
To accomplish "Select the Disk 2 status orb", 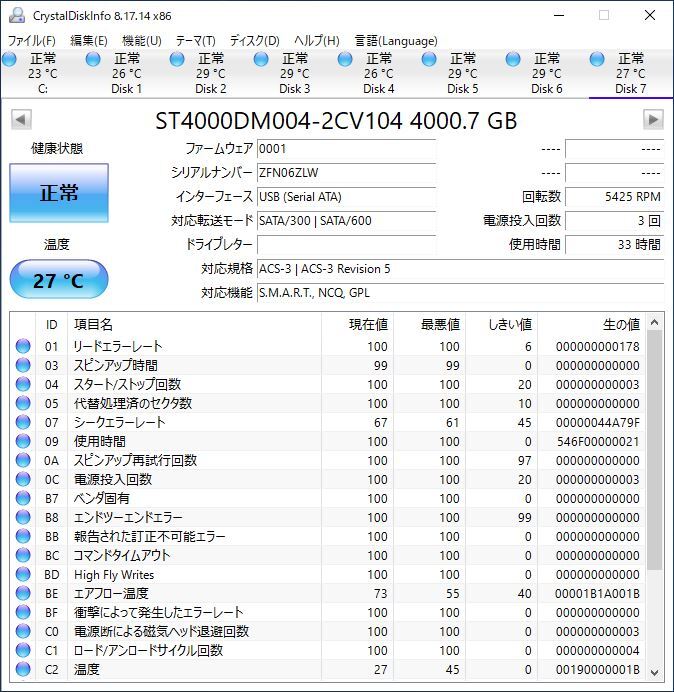I will (177, 59).
